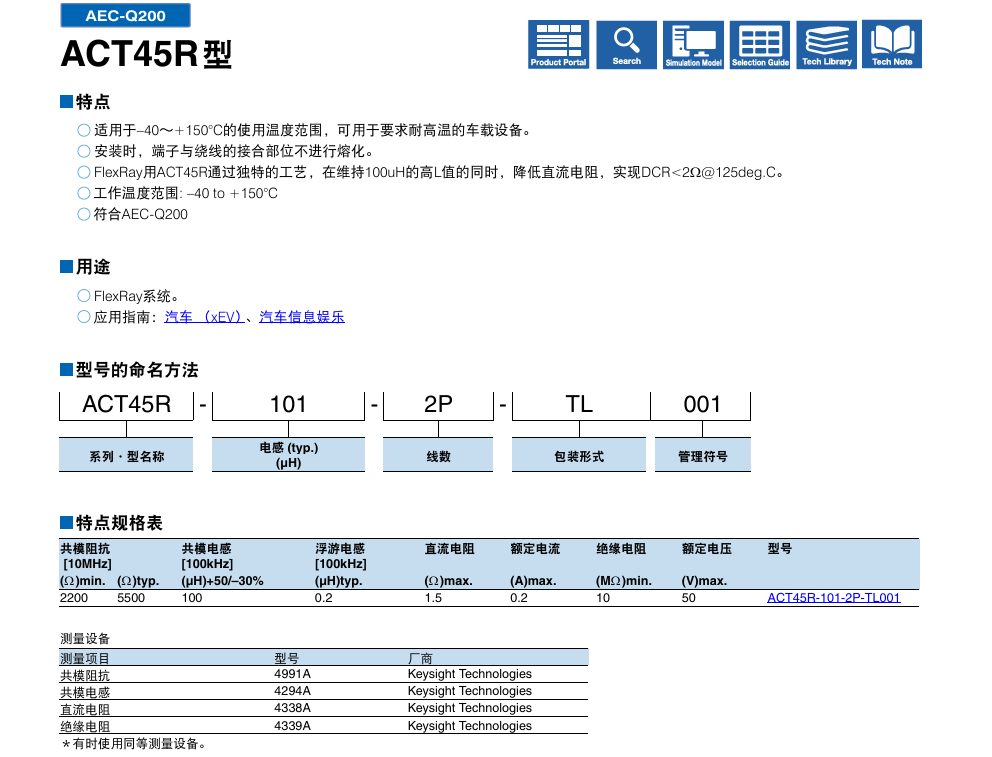Click the 电感 (typ.) (μH) label
This screenshot has height=757, width=992.
288,455
